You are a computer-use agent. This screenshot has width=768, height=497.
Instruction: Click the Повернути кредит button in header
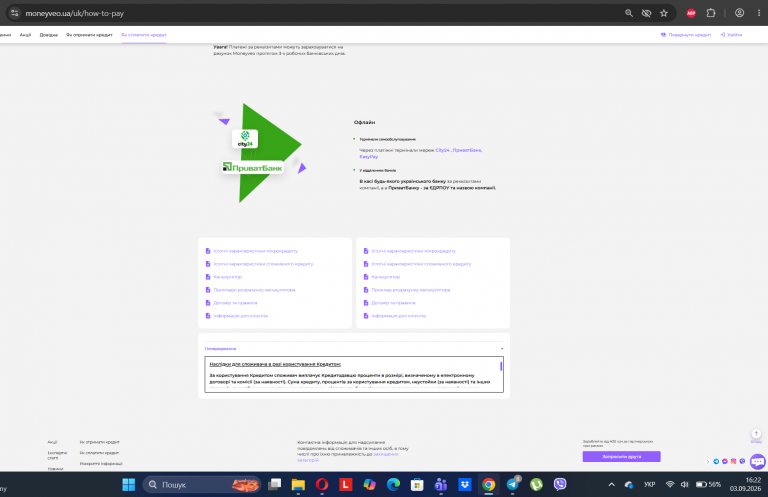[x=686, y=35]
